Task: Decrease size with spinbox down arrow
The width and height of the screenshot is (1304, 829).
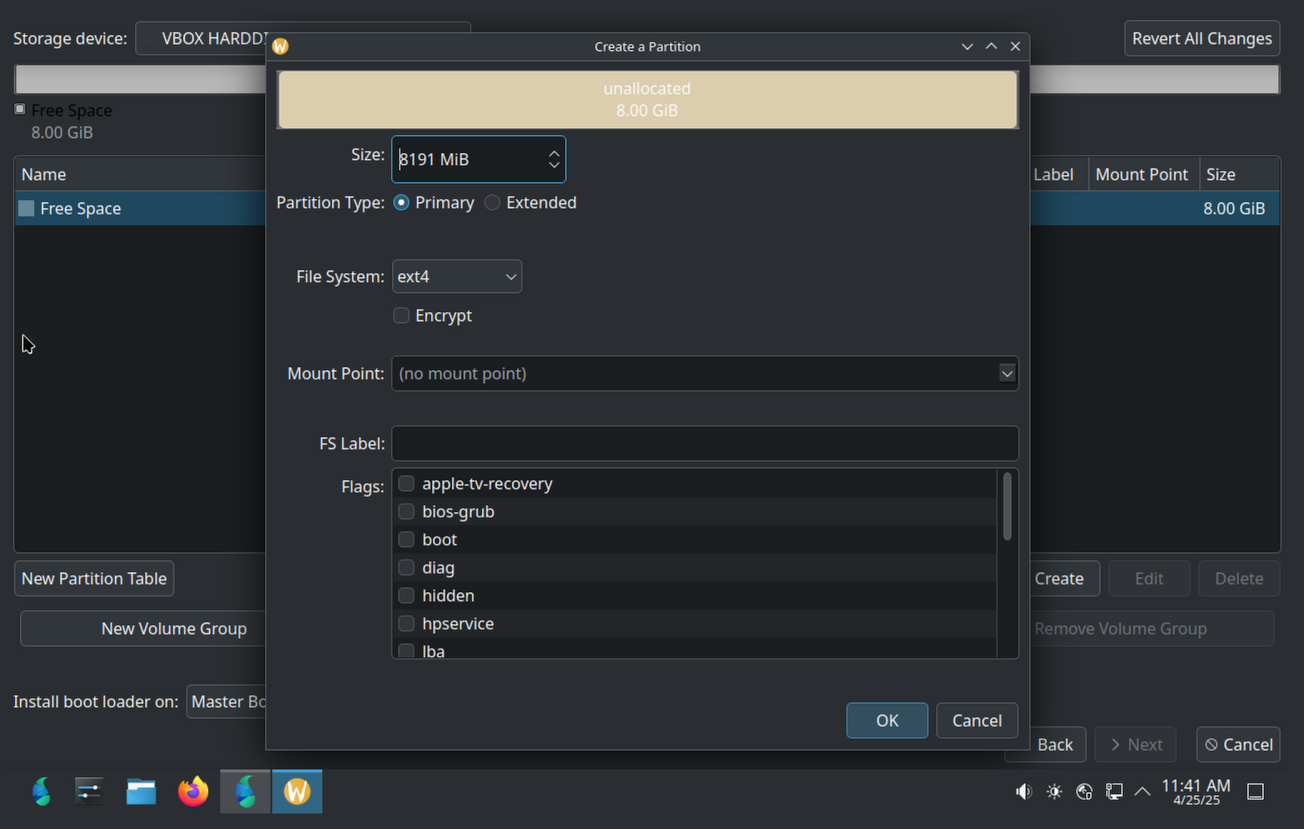Action: tap(554, 165)
